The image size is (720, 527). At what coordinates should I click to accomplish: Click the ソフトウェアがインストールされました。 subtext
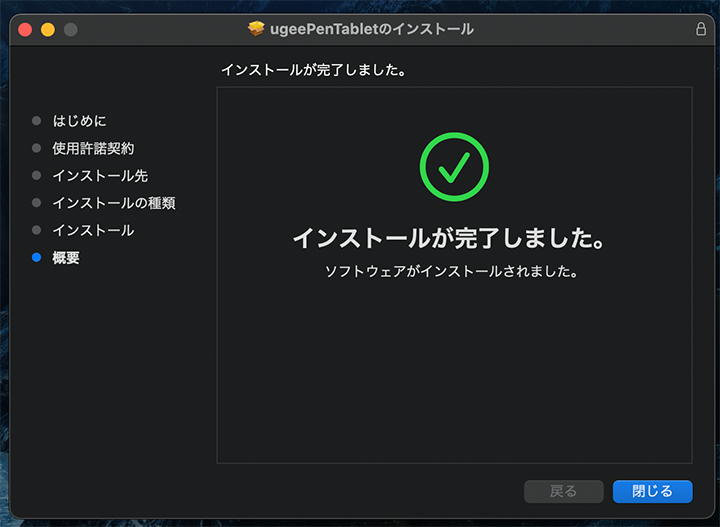click(452, 271)
